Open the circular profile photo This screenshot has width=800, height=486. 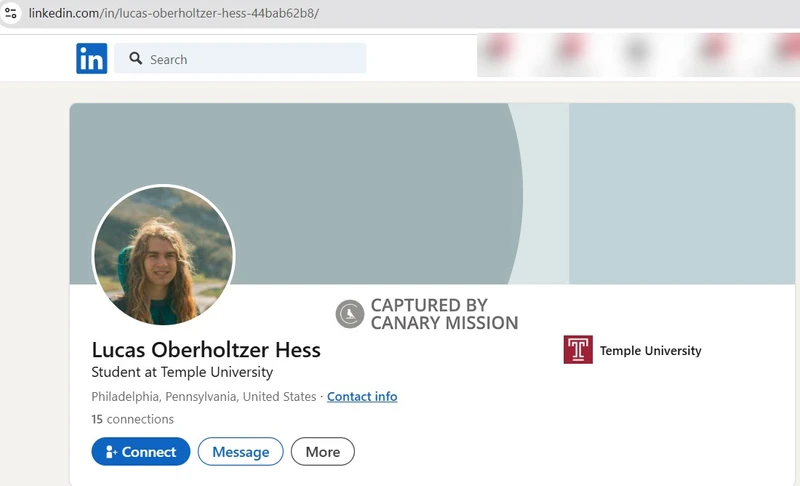(163, 255)
